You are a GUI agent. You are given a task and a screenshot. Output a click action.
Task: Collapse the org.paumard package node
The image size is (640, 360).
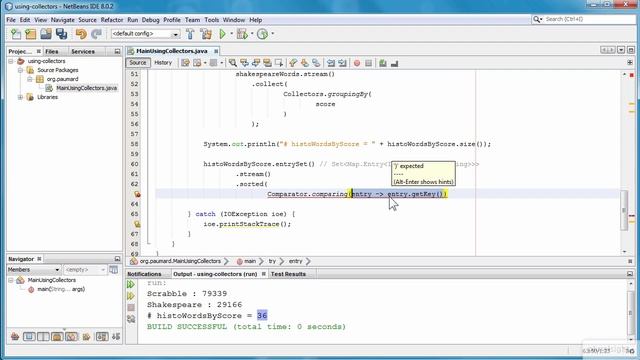[x=30, y=79]
